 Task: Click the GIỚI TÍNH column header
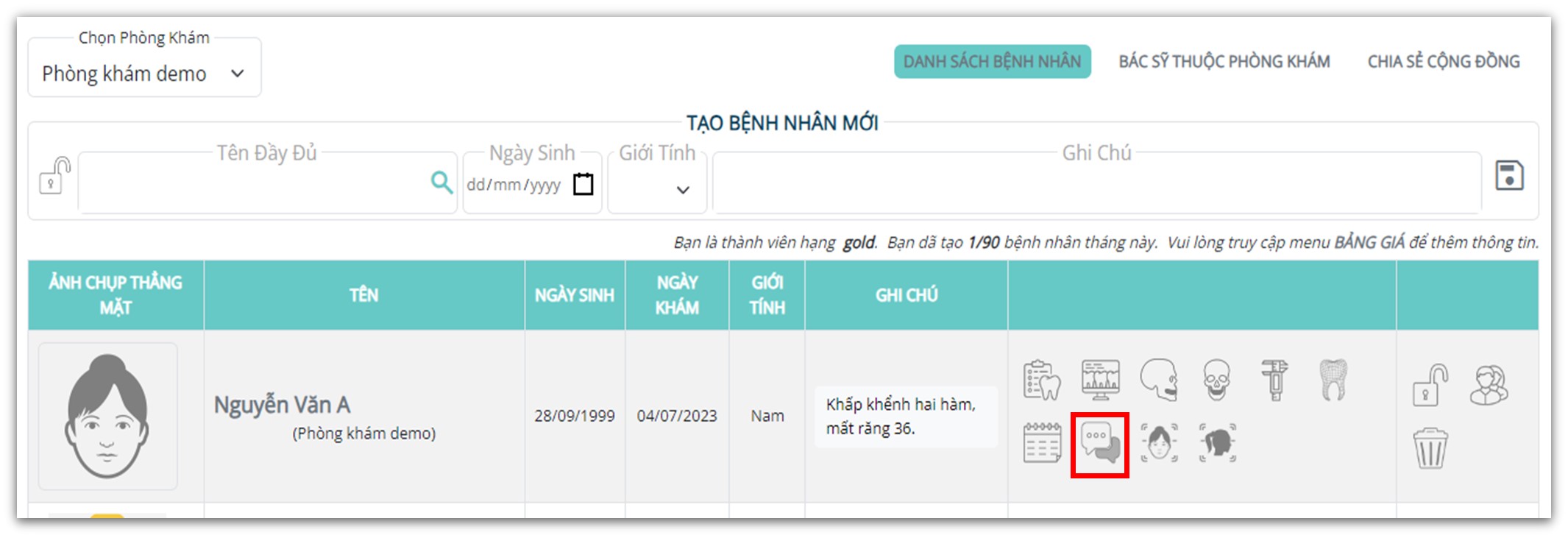767,295
